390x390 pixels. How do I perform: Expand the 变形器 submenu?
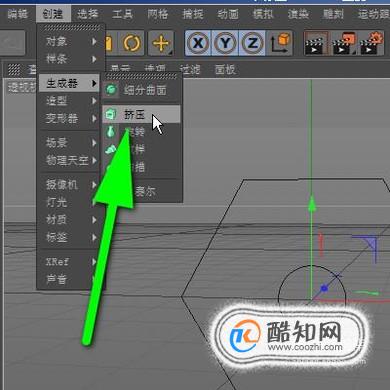[x=71, y=118]
